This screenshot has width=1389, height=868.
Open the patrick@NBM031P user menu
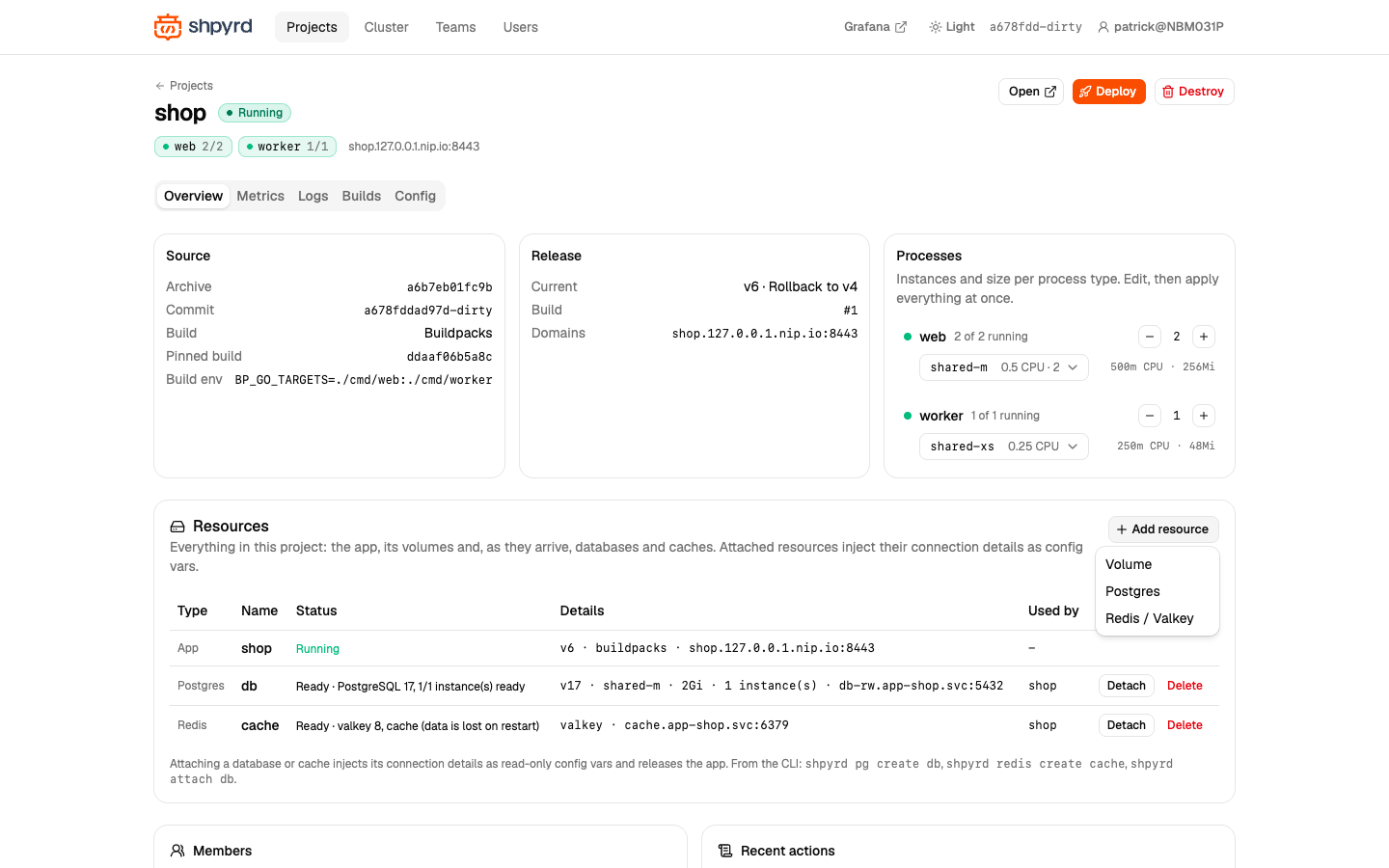tap(1160, 27)
